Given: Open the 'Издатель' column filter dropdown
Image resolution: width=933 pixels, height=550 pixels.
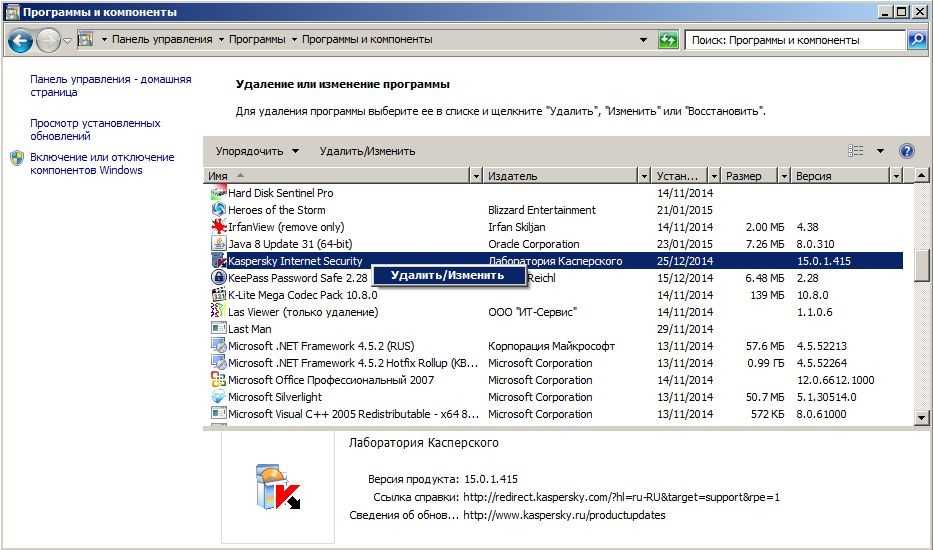Looking at the screenshot, I should click(643, 176).
